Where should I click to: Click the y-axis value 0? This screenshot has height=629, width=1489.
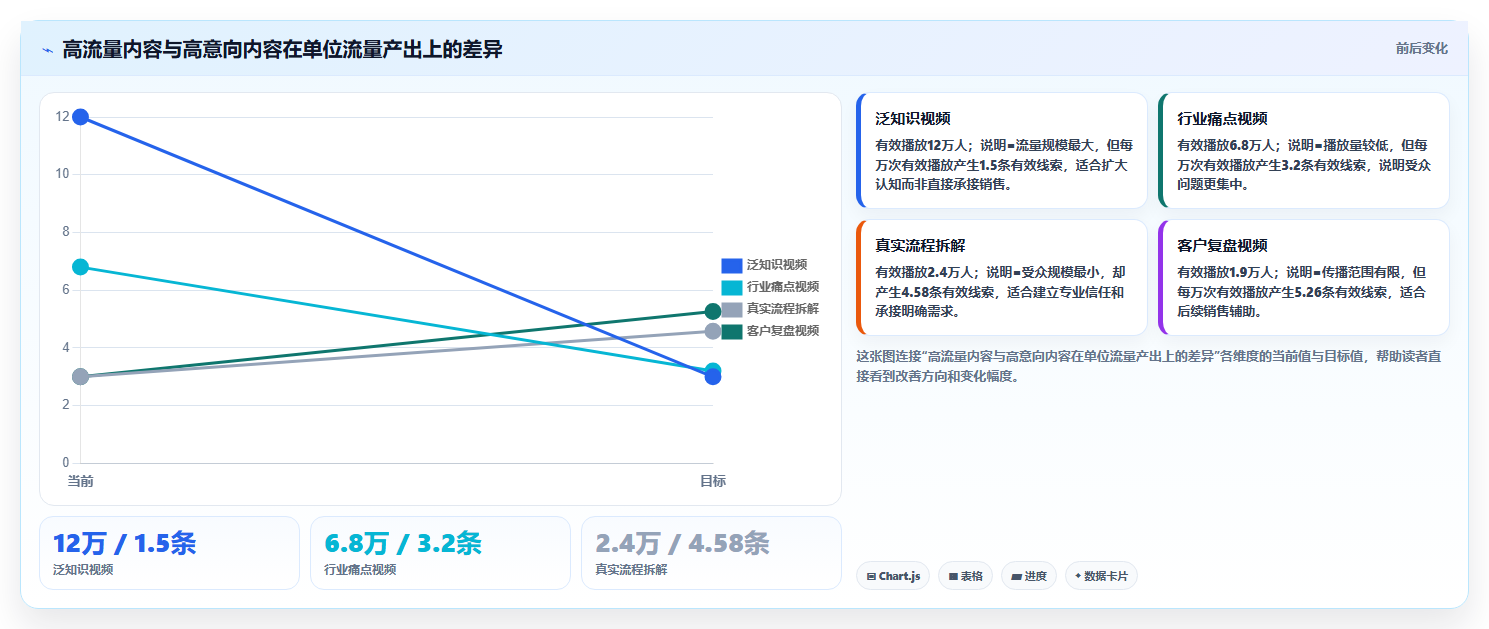[x=66, y=463]
